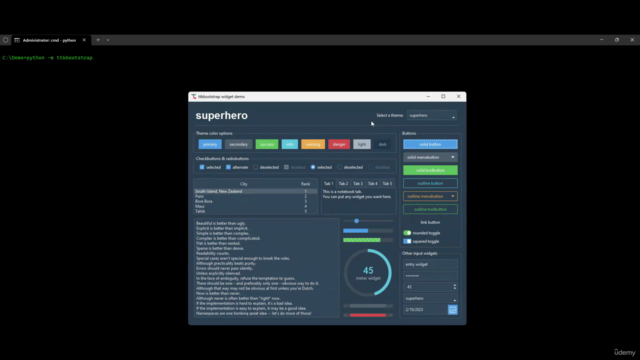Click the primary theme color button

(x=210, y=144)
